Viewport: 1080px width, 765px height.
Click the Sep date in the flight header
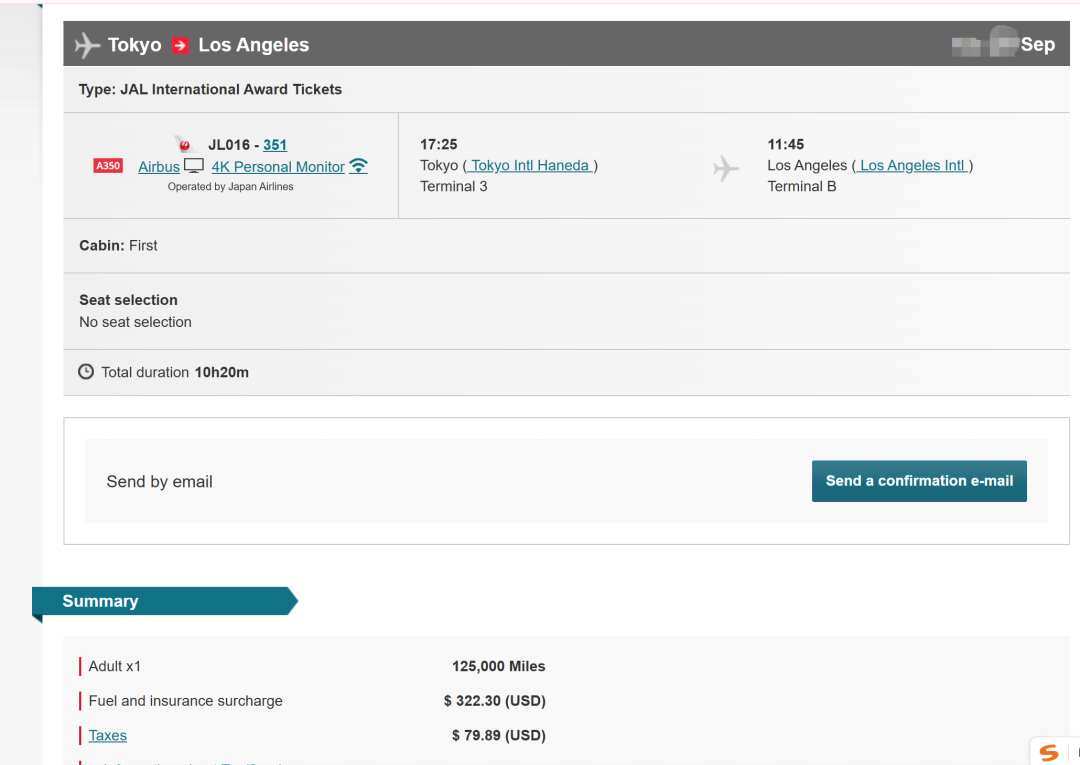coord(1037,45)
